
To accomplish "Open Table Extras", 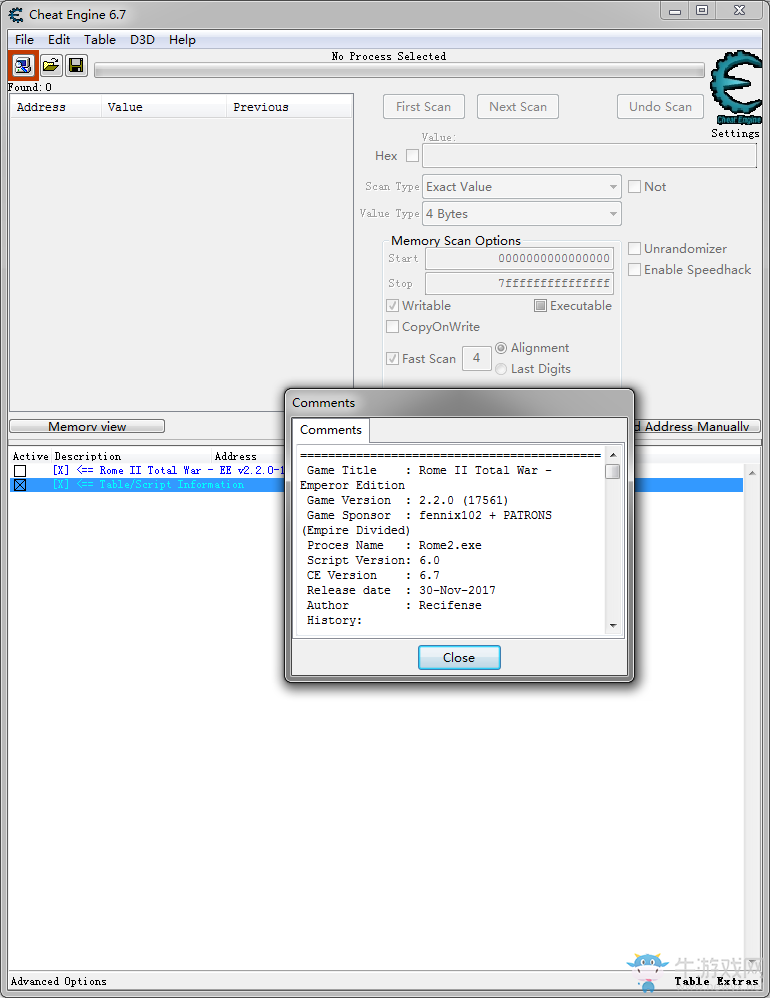I will point(717,981).
